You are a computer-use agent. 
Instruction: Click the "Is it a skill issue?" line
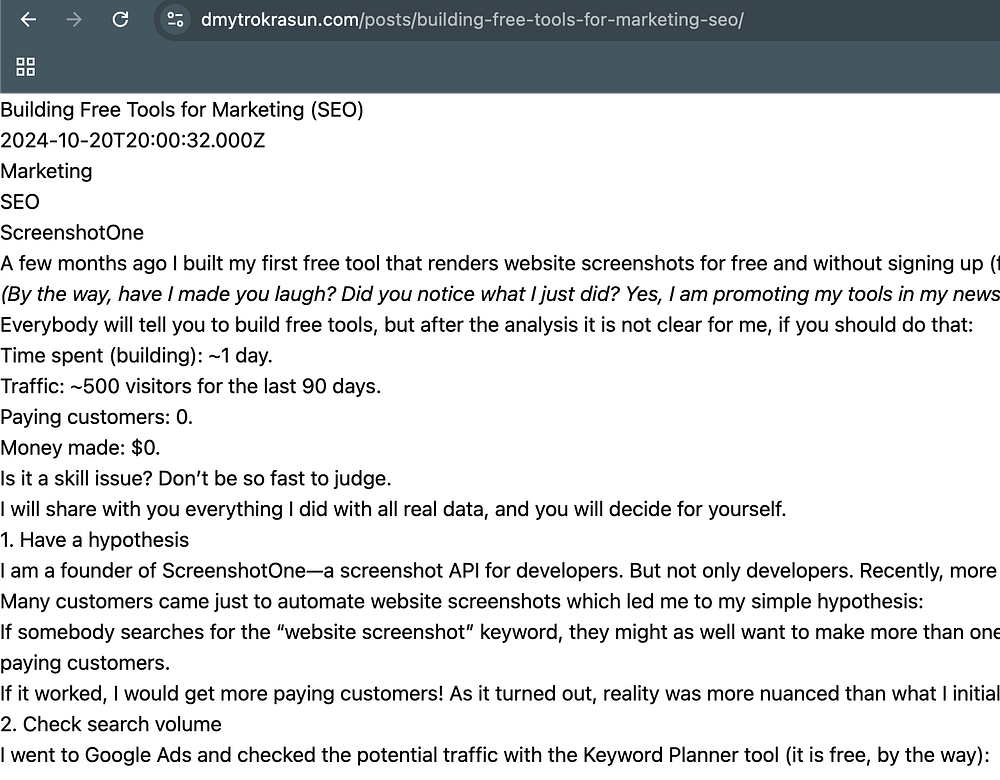pos(196,478)
